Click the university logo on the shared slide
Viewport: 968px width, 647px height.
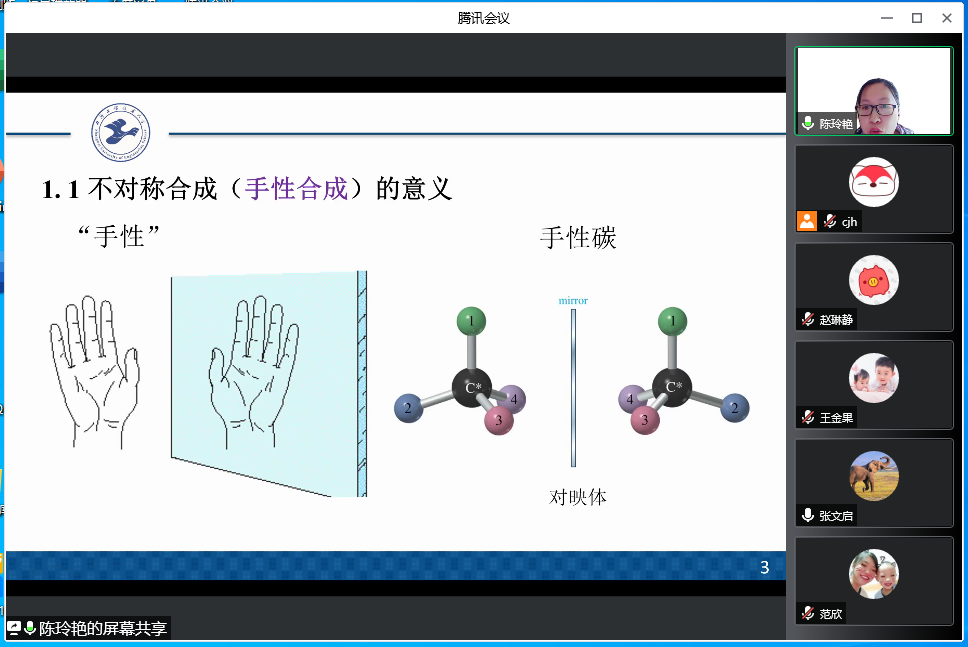pos(120,133)
